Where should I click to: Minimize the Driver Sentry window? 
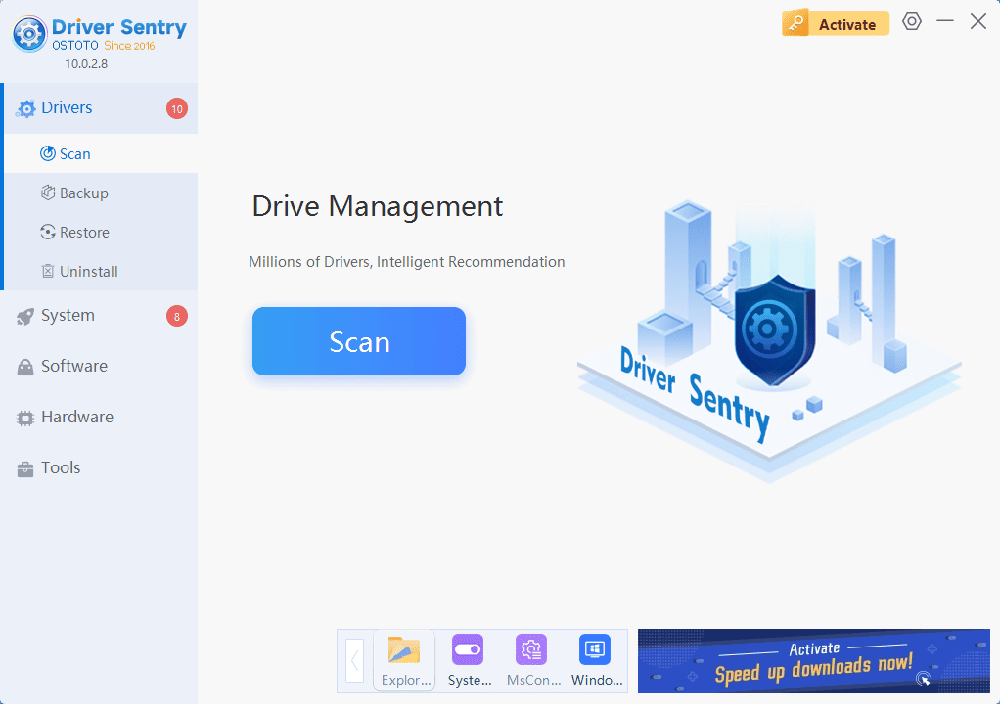pyautogui.click(x=945, y=21)
